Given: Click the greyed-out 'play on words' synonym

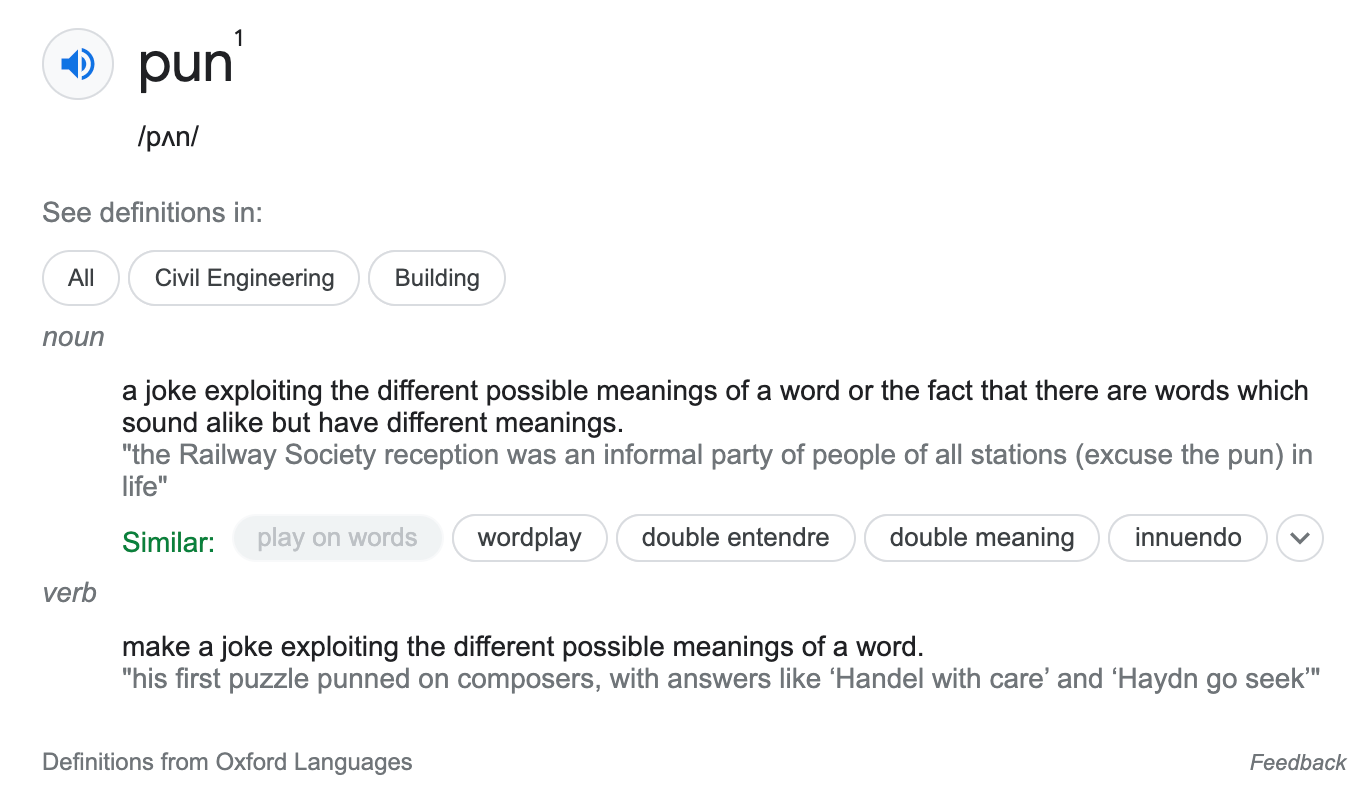Looking at the screenshot, I should pos(337,538).
